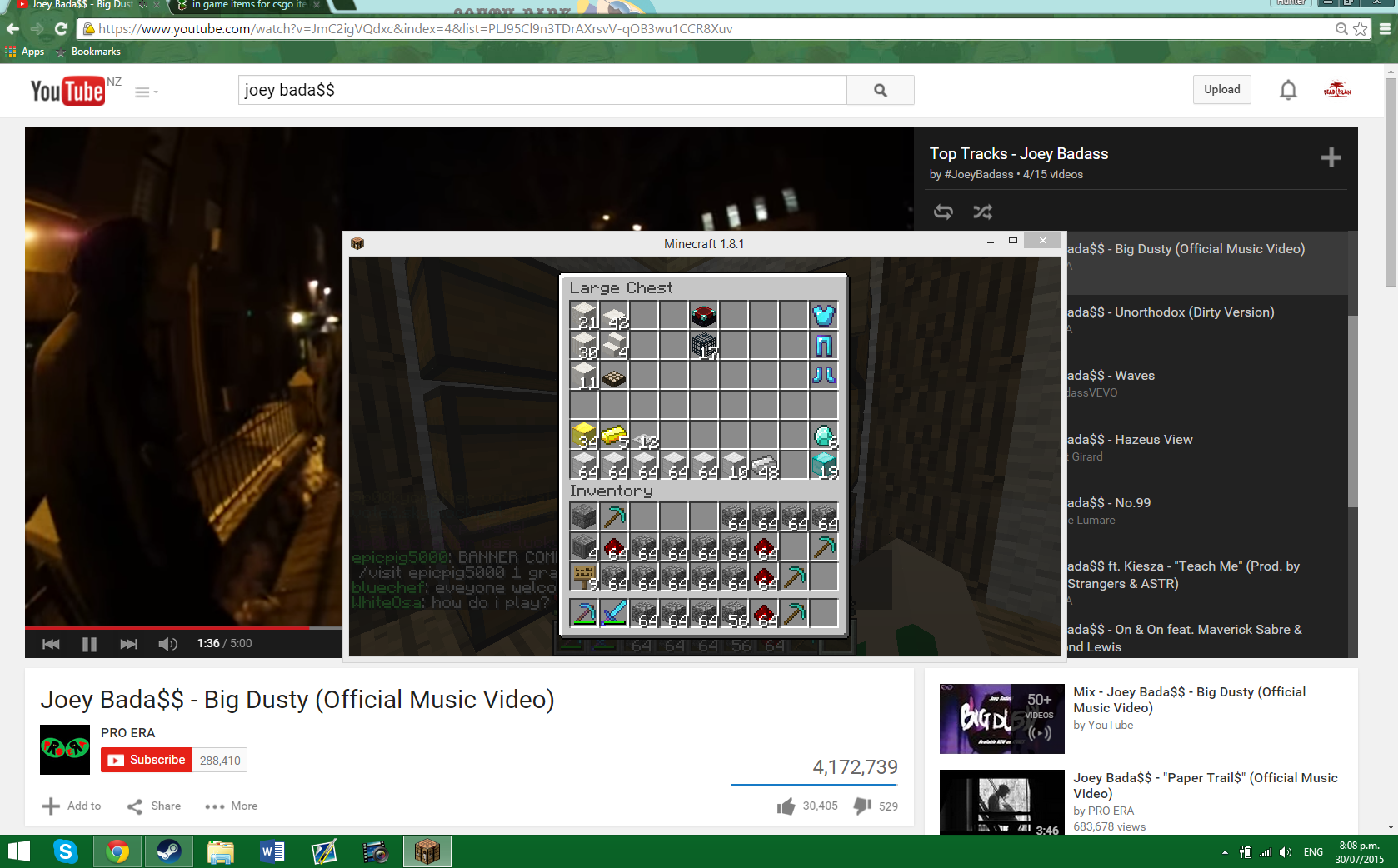Open the Top Tracks - Joey Badass playlist

tap(1019, 154)
